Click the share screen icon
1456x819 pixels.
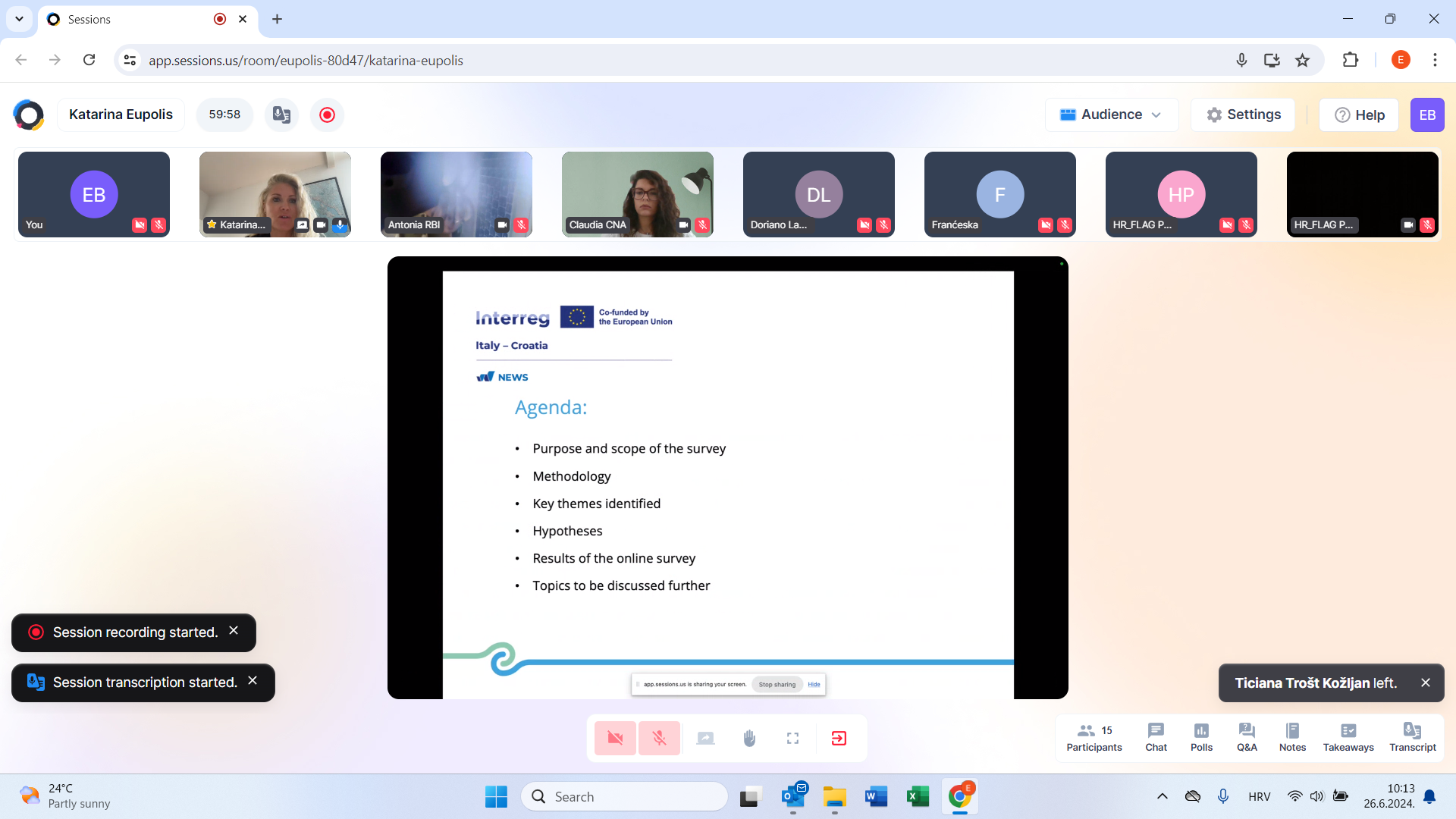tap(705, 739)
